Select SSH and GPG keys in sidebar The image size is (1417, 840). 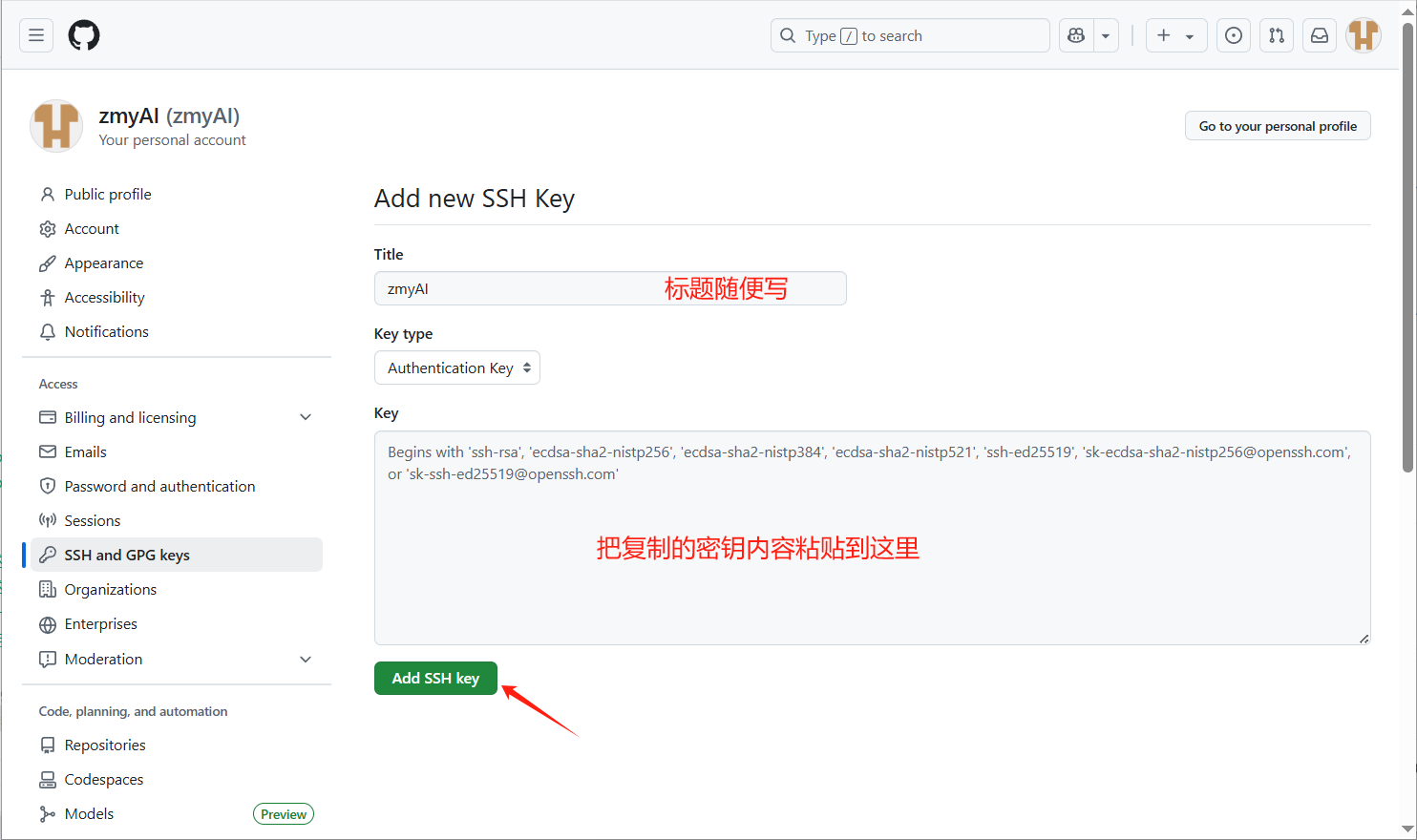(x=127, y=555)
